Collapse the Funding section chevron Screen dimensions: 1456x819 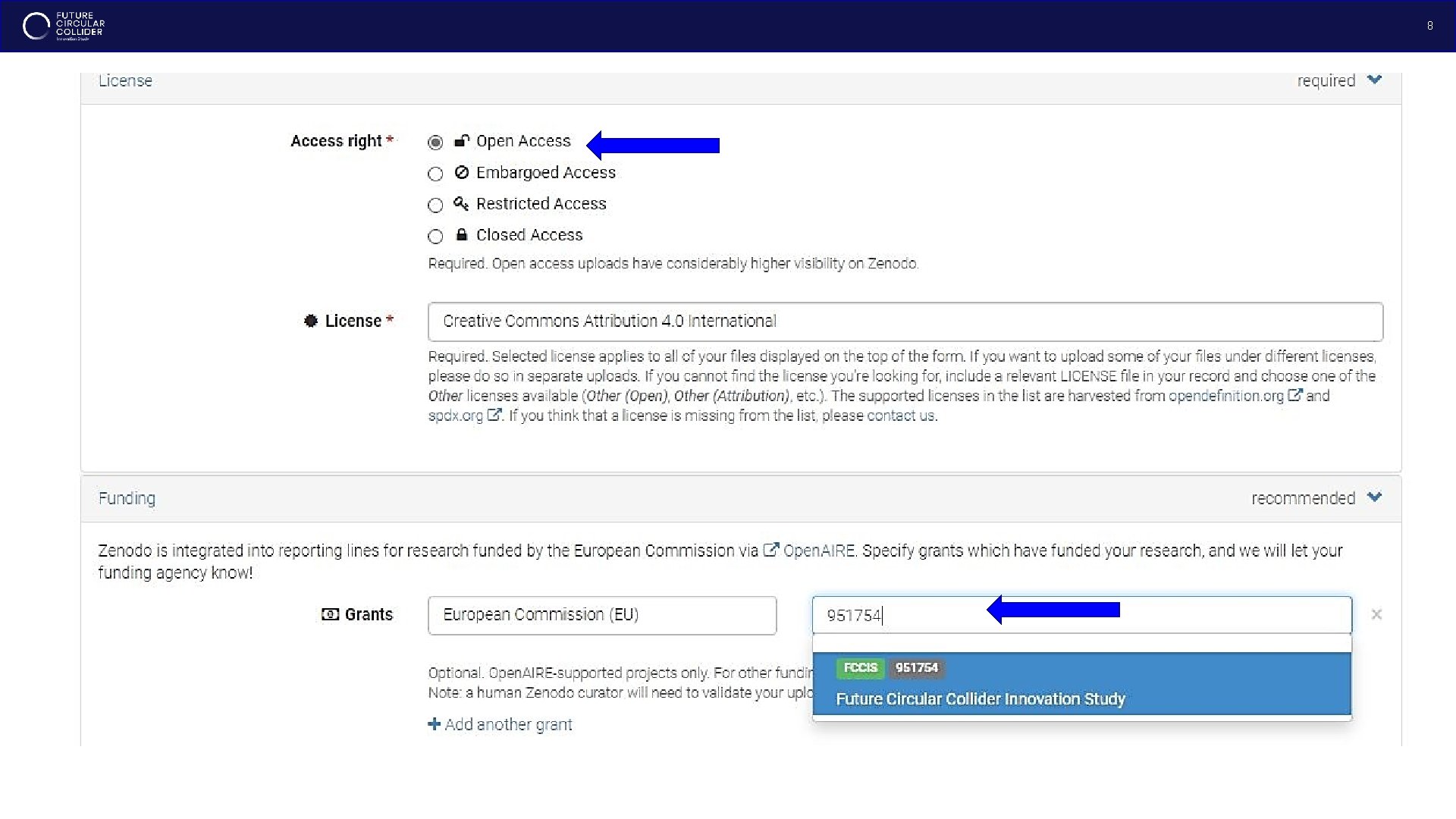(x=1374, y=497)
